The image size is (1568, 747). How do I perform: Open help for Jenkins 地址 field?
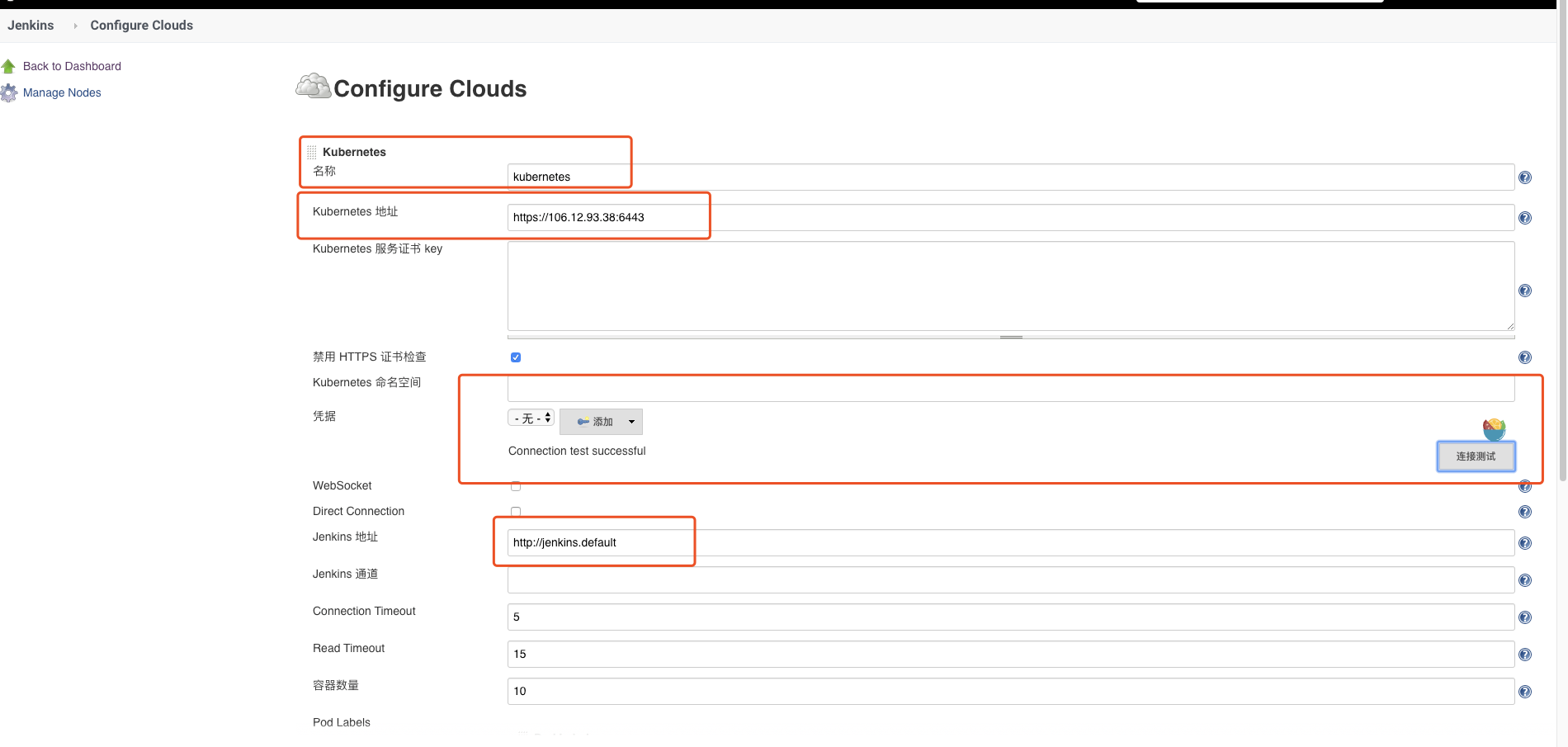tap(1525, 543)
